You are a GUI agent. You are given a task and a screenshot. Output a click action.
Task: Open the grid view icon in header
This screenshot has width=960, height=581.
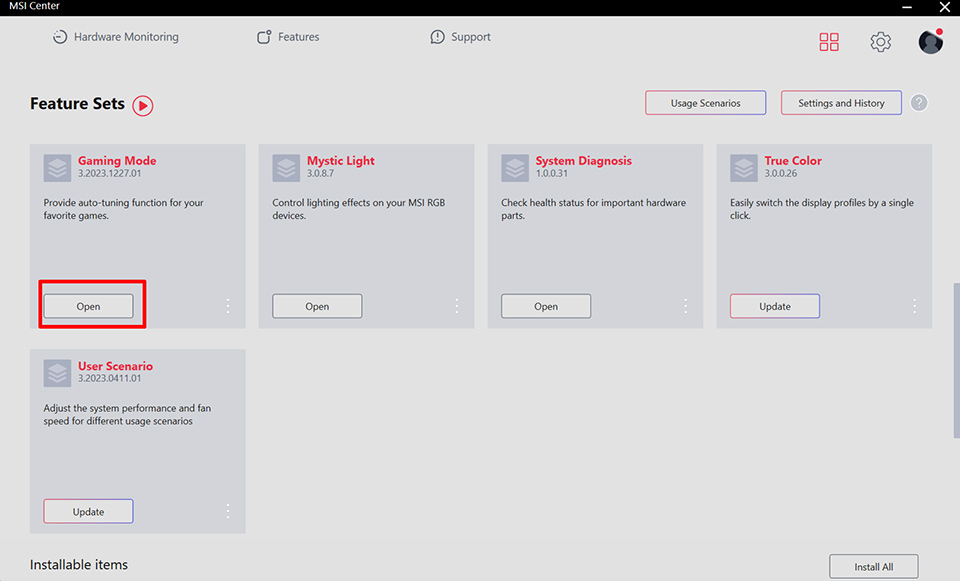point(829,42)
